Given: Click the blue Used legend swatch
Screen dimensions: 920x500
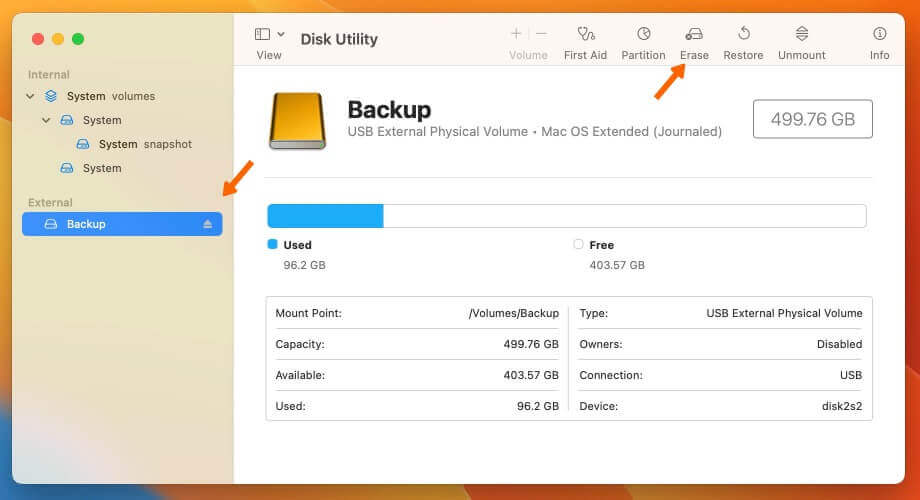Looking at the screenshot, I should pyautogui.click(x=272, y=244).
